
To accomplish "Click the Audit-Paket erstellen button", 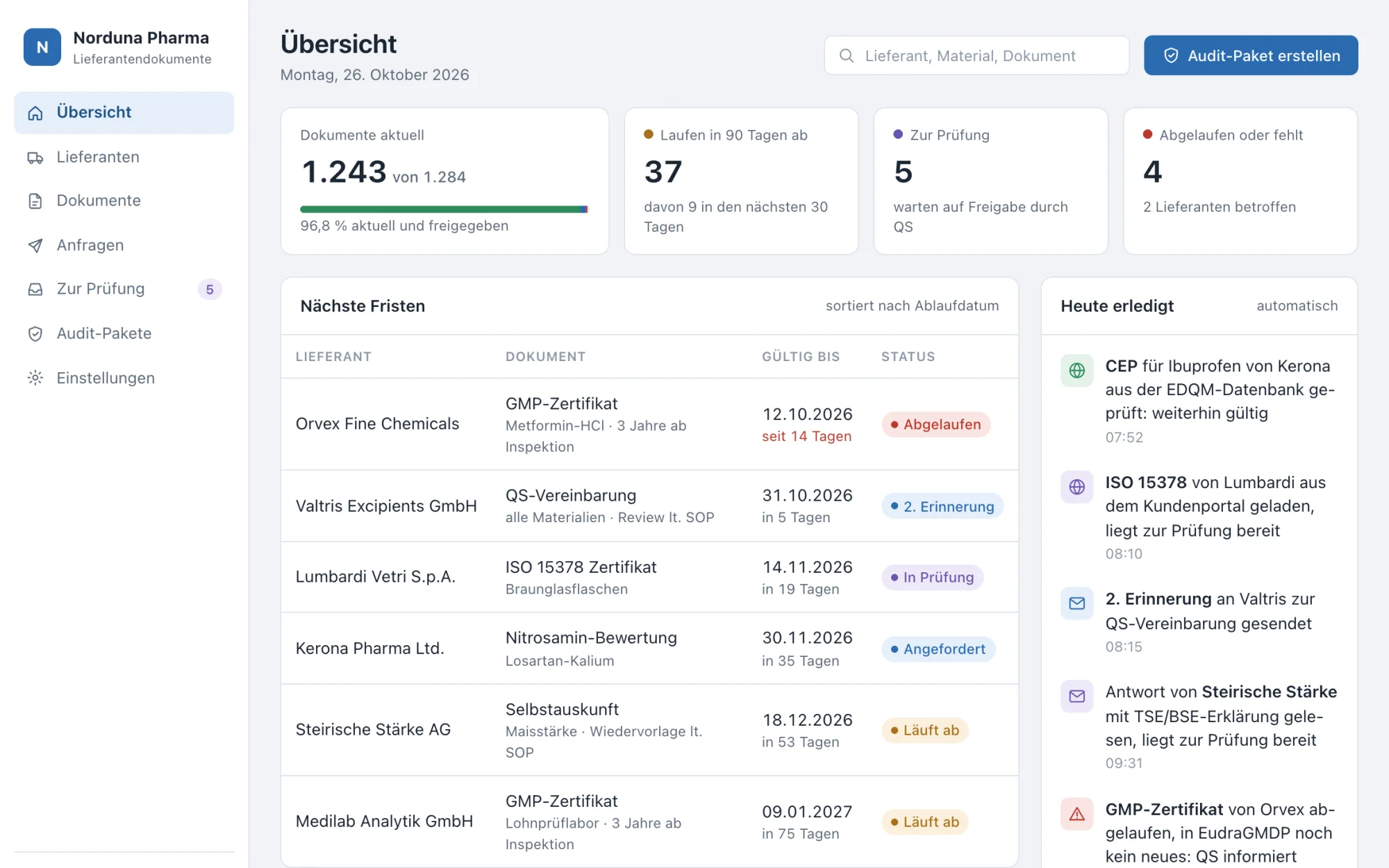I will pos(1251,56).
